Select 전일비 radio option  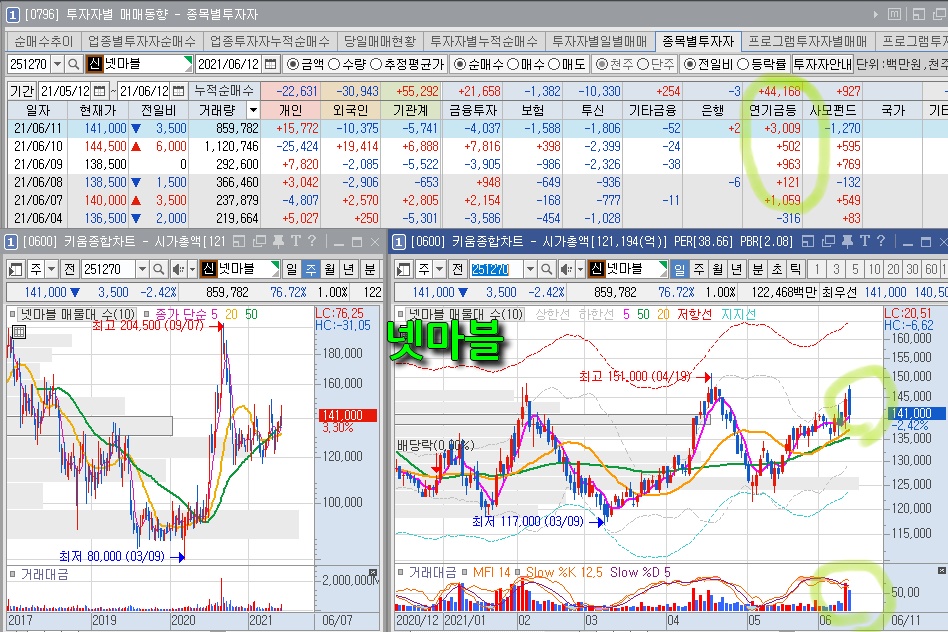tap(690, 64)
